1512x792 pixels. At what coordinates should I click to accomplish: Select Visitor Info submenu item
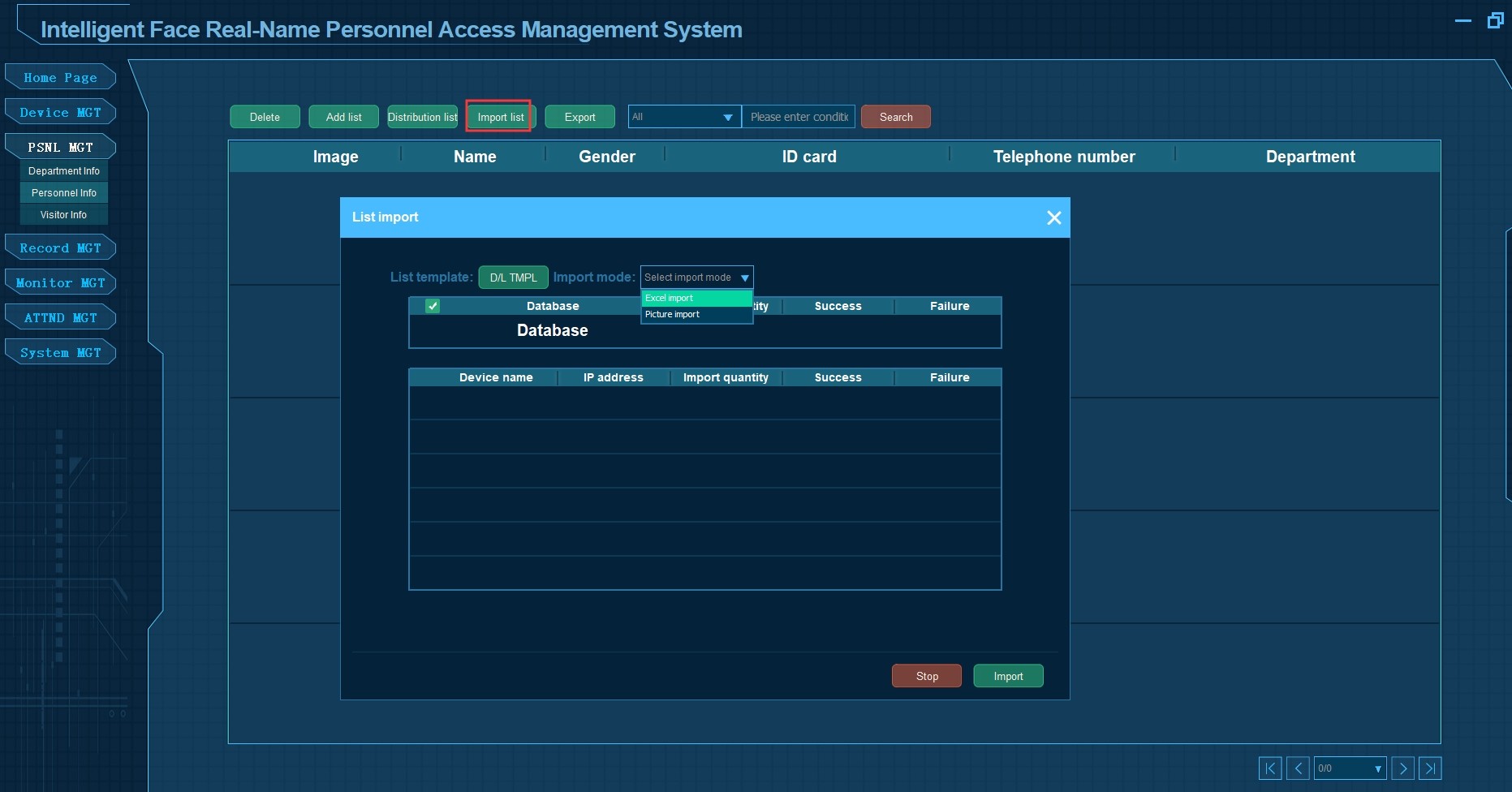pos(63,215)
